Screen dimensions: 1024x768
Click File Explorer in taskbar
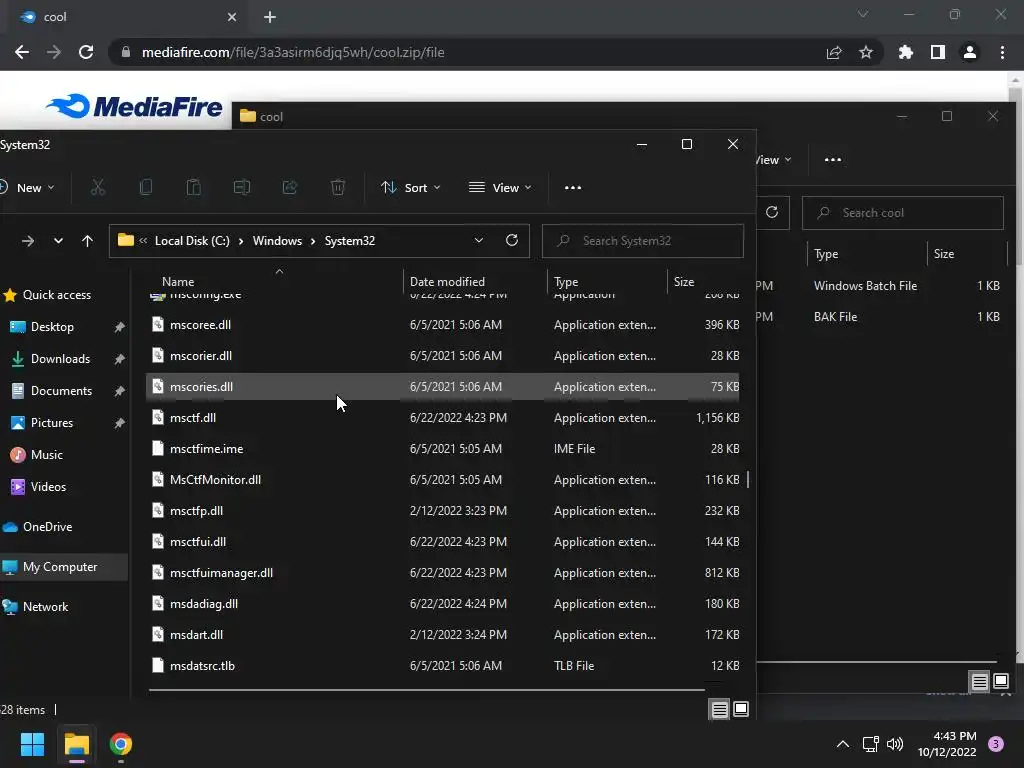[x=76, y=744]
